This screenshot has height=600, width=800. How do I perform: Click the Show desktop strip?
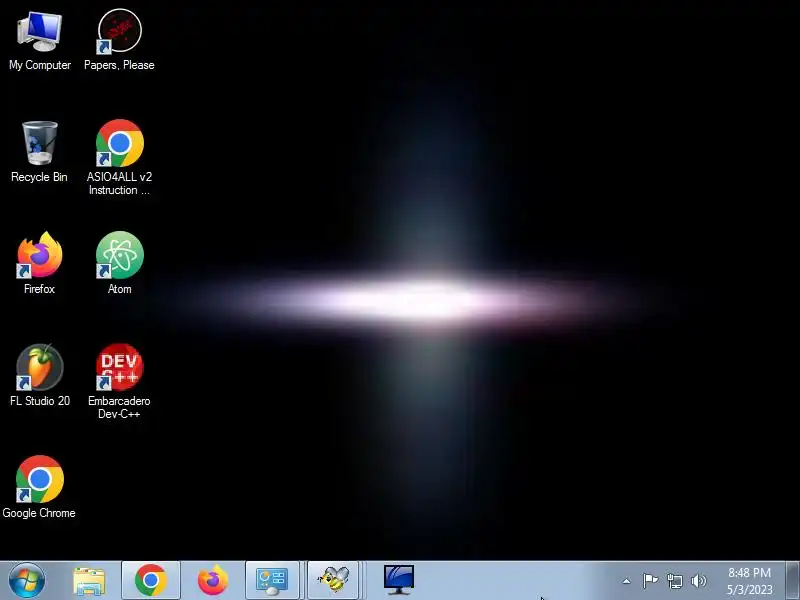coord(793,581)
